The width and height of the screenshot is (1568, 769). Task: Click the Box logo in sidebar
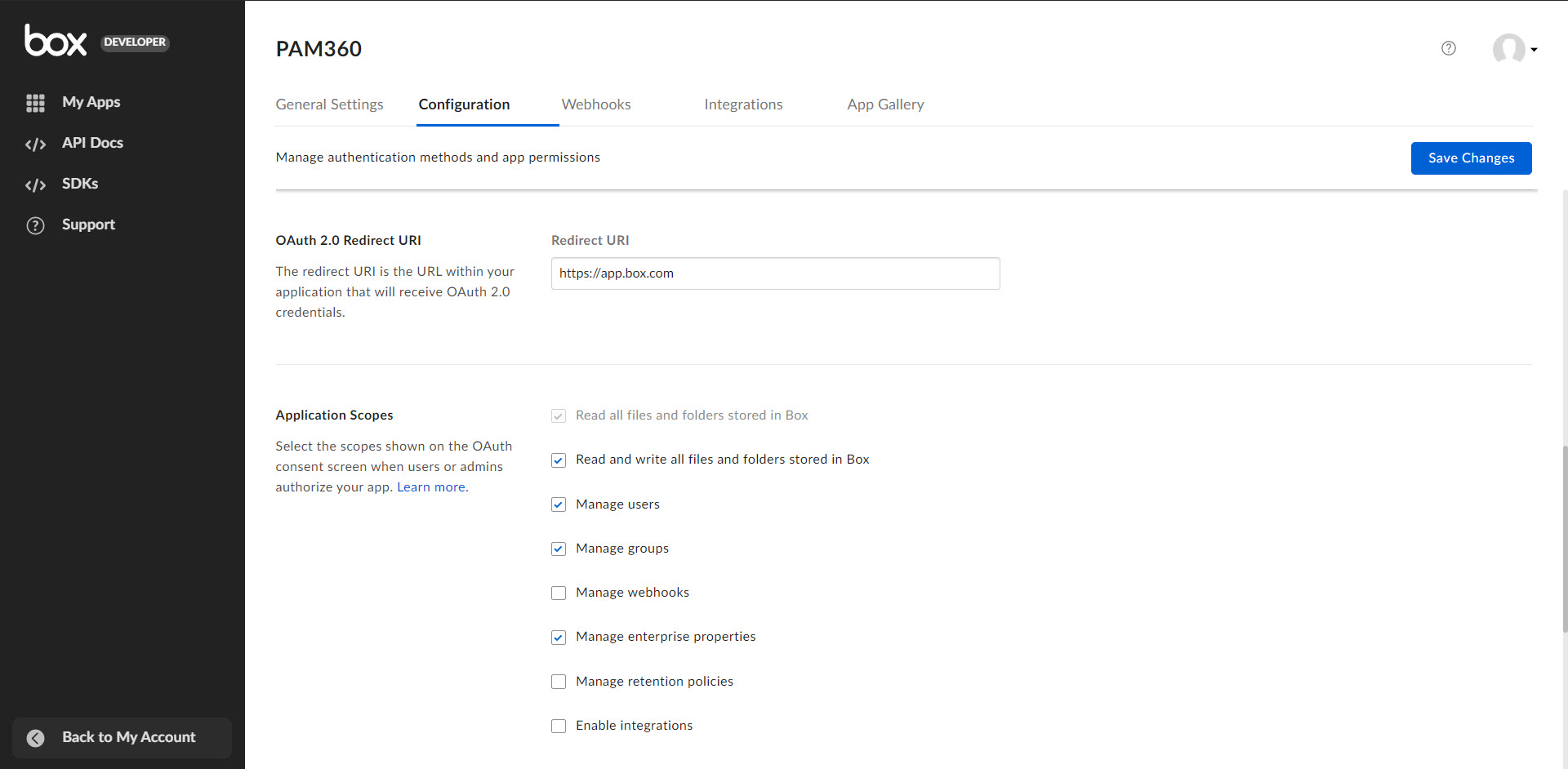click(56, 41)
